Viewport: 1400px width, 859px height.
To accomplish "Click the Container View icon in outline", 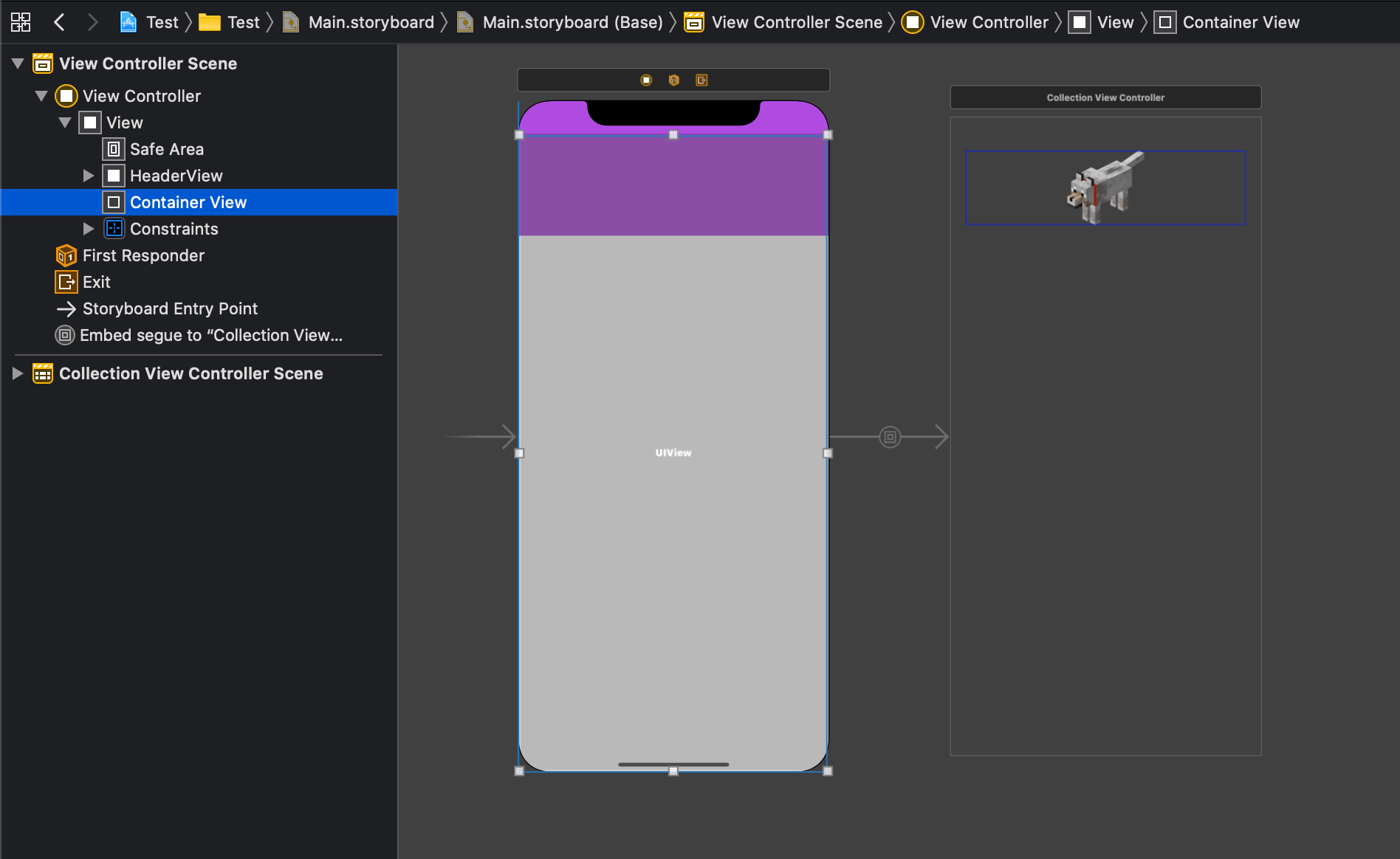I will point(114,202).
